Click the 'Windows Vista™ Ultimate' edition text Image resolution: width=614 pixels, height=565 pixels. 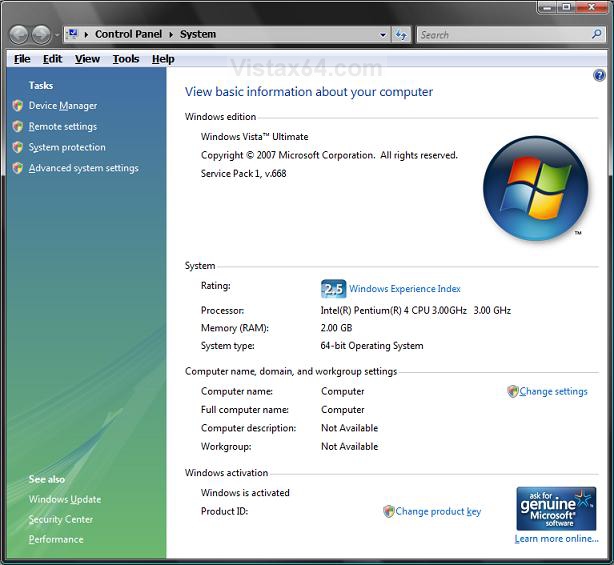255,137
